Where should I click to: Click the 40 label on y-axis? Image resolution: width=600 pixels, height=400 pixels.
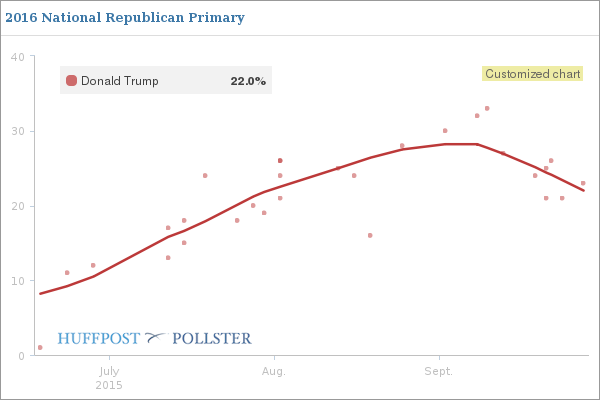click(x=18, y=57)
